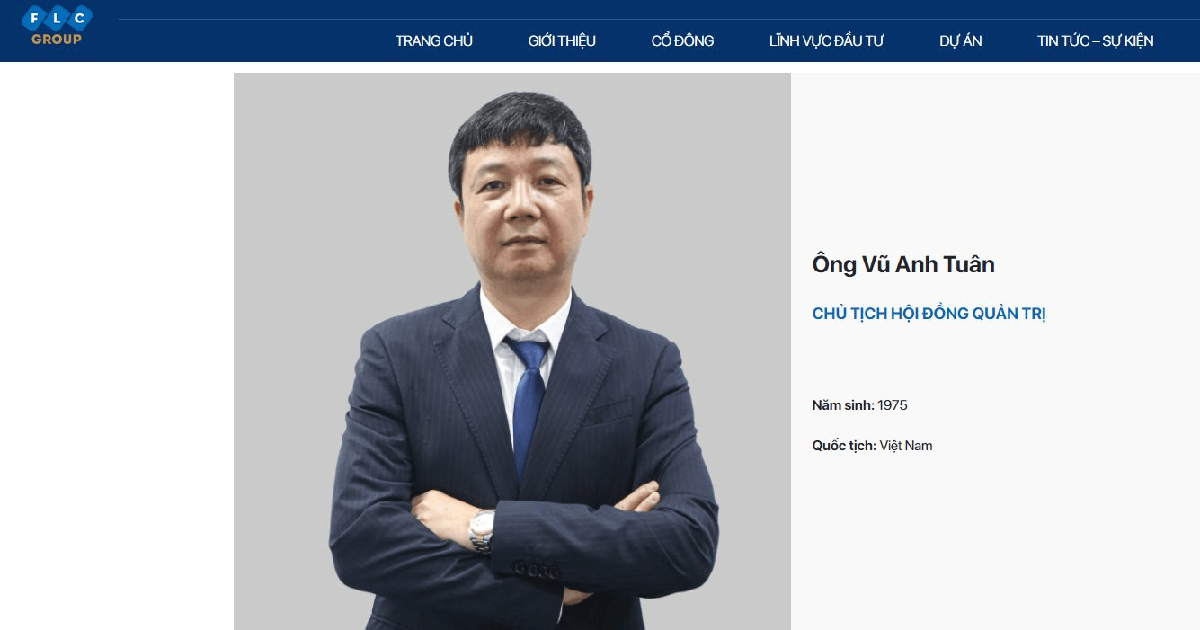Open TIN TỨC – SỰ KIỆN menu
The image size is (1200, 630).
(1095, 41)
